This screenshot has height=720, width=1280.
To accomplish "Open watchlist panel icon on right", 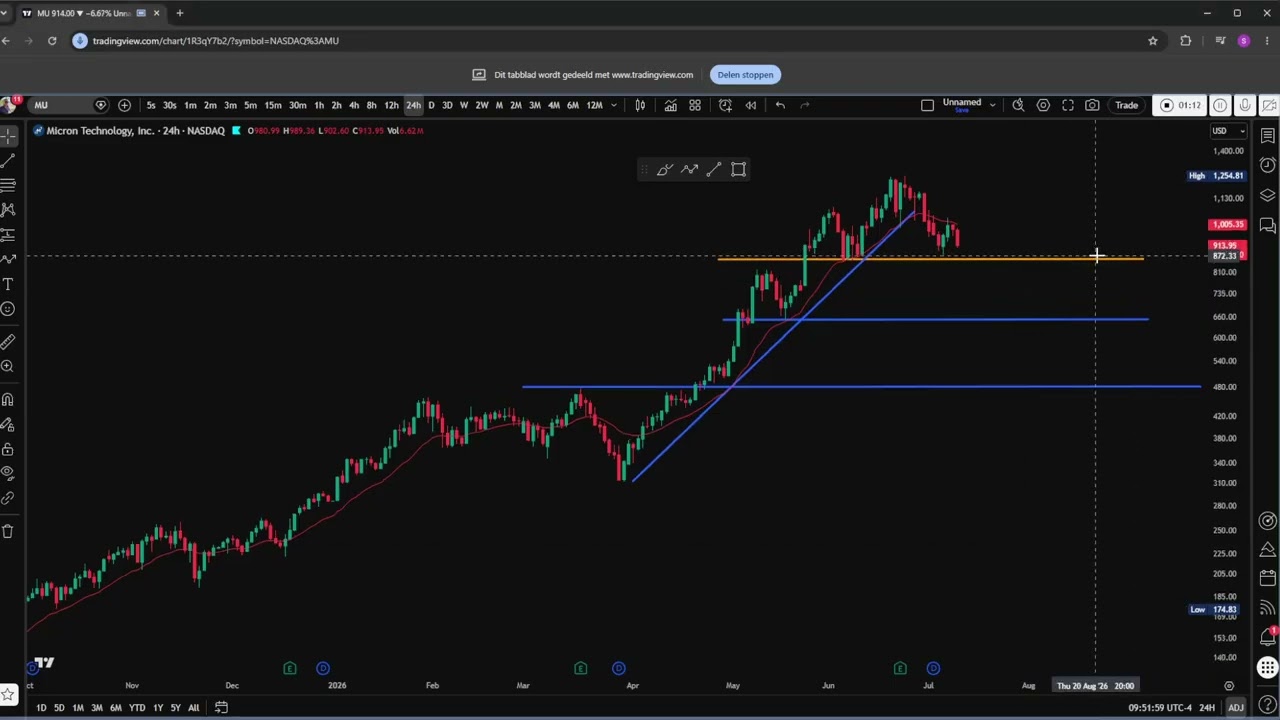I will [x=1268, y=135].
